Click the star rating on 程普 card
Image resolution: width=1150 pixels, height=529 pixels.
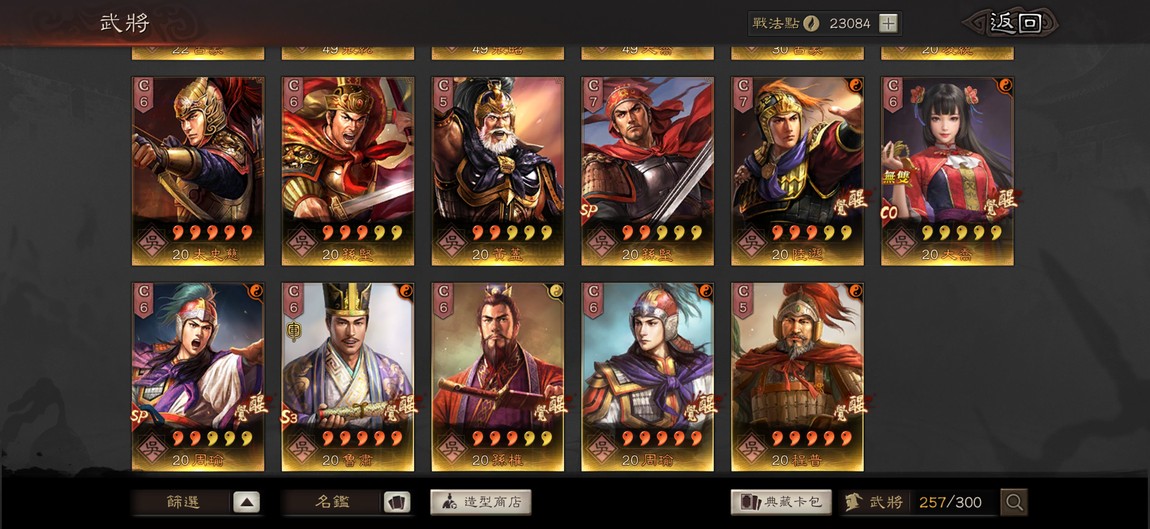coord(811,439)
